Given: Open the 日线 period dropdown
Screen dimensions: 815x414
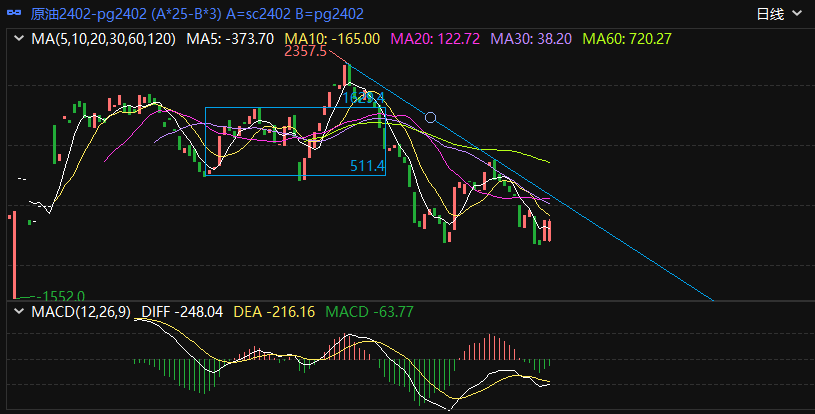Looking at the screenshot, I should tap(777, 14).
